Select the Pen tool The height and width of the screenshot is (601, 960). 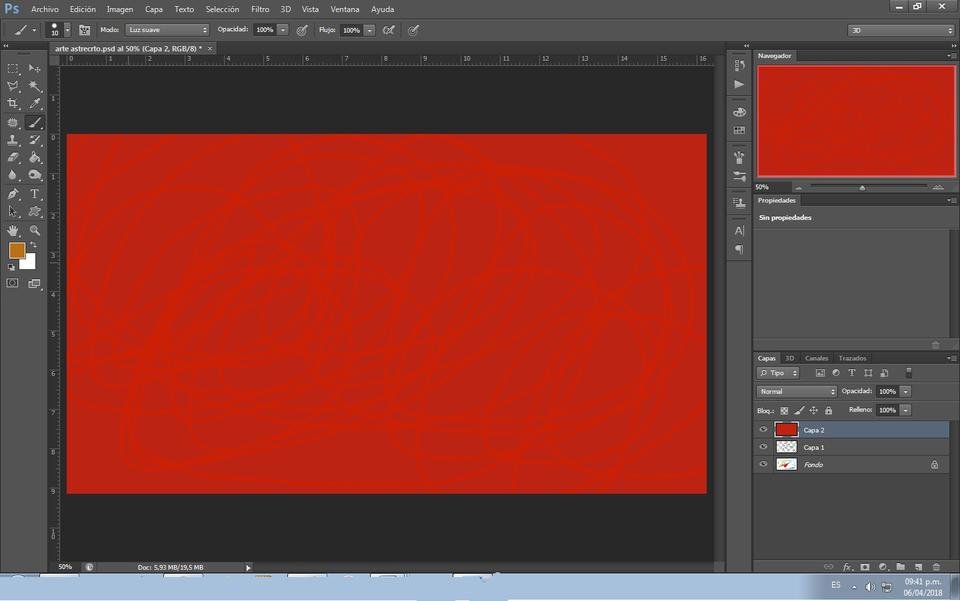coord(12,194)
